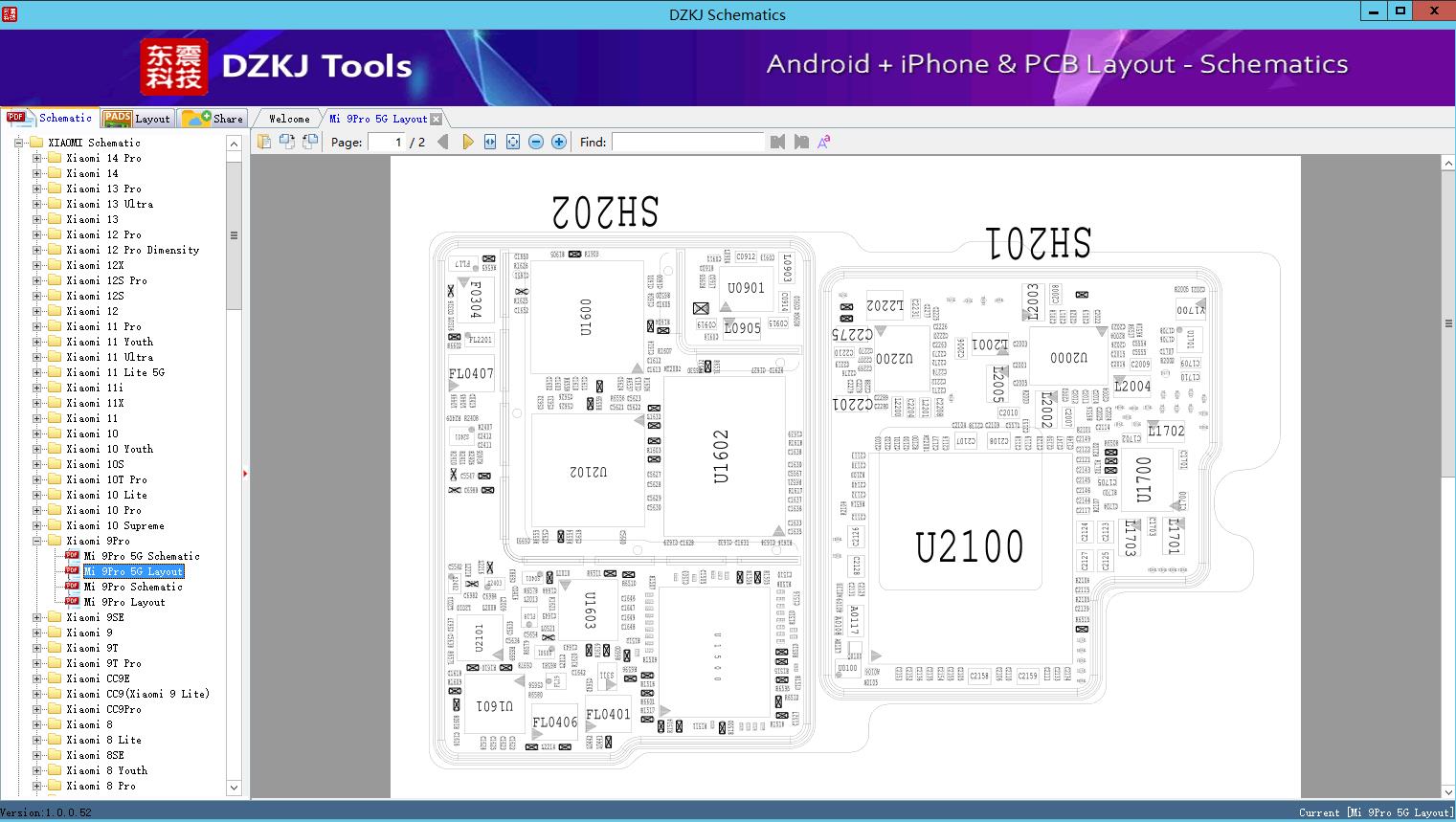Screen dimensions: 1456x822
Task: Go to the next page arrow
Action: [467, 142]
